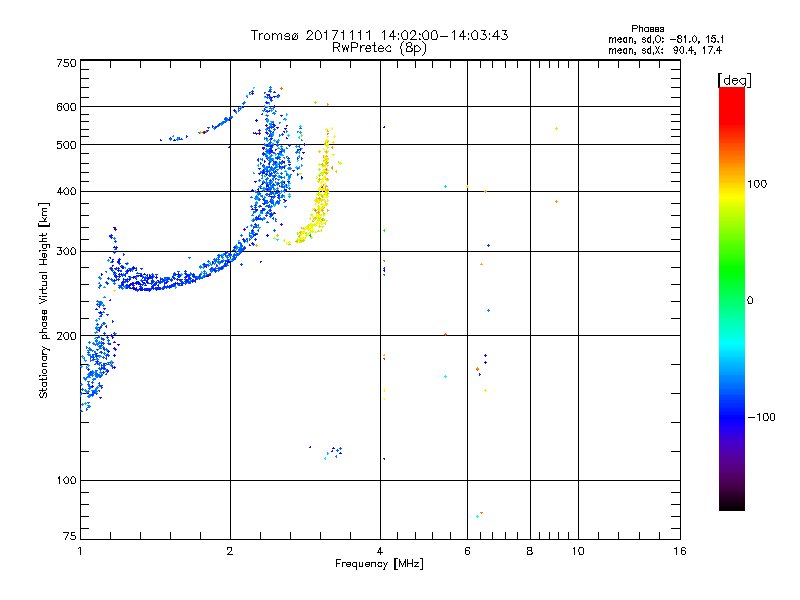Click the '300' y-axis tick label
The height and width of the screenshot is (600, 800).
[x=66, y=252]
